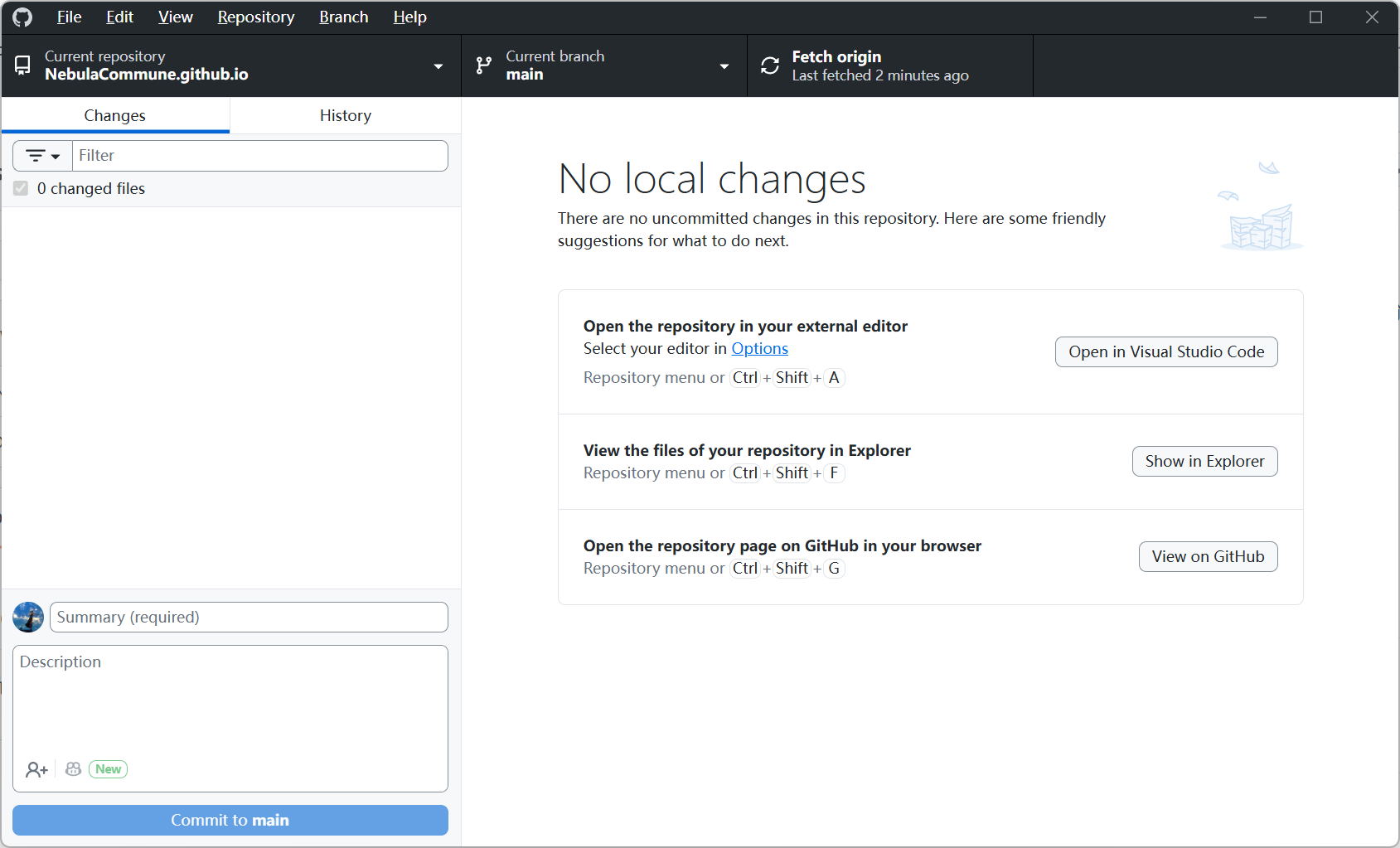
Task: Click the GitHub logo in the title bar
Action: (x=21, y=17)
